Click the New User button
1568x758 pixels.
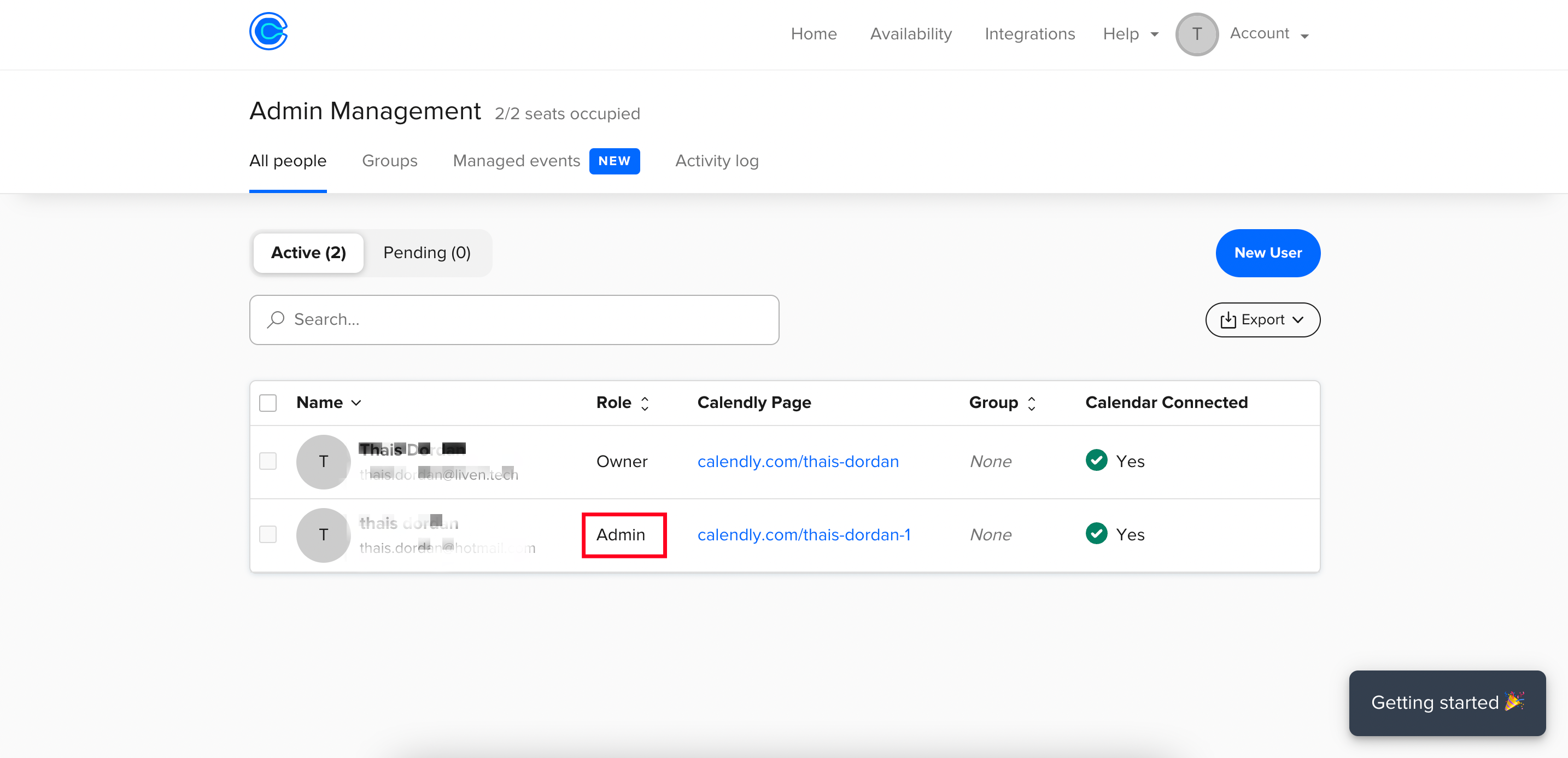(x=1267, y=253)
